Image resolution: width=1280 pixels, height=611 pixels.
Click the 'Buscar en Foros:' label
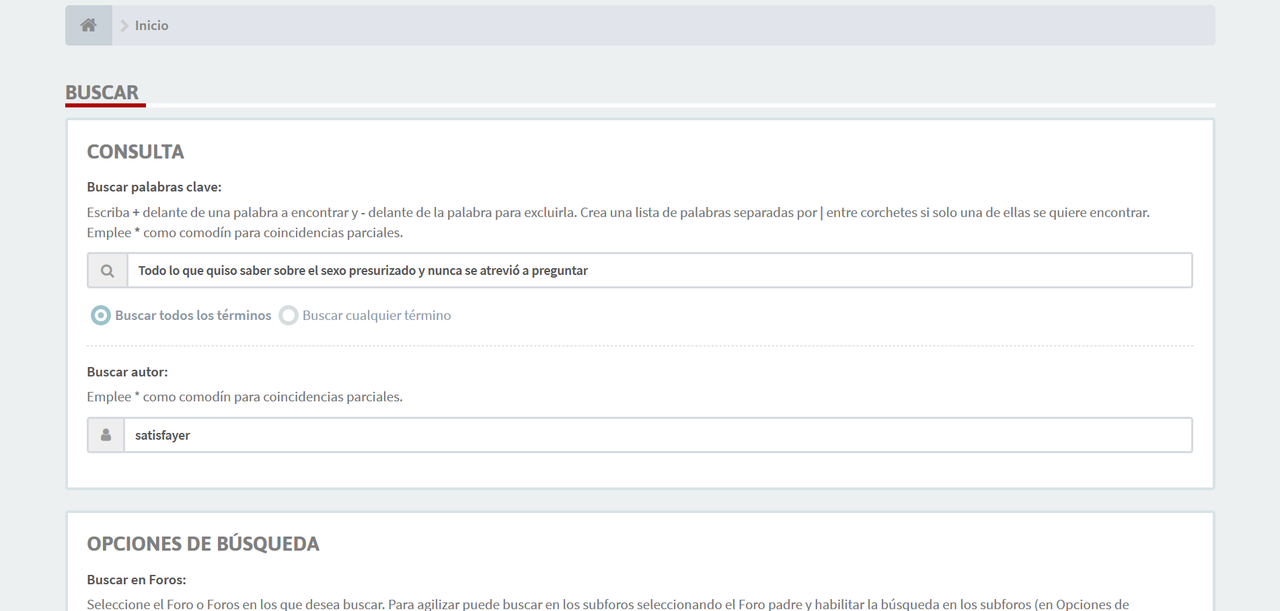136,580
